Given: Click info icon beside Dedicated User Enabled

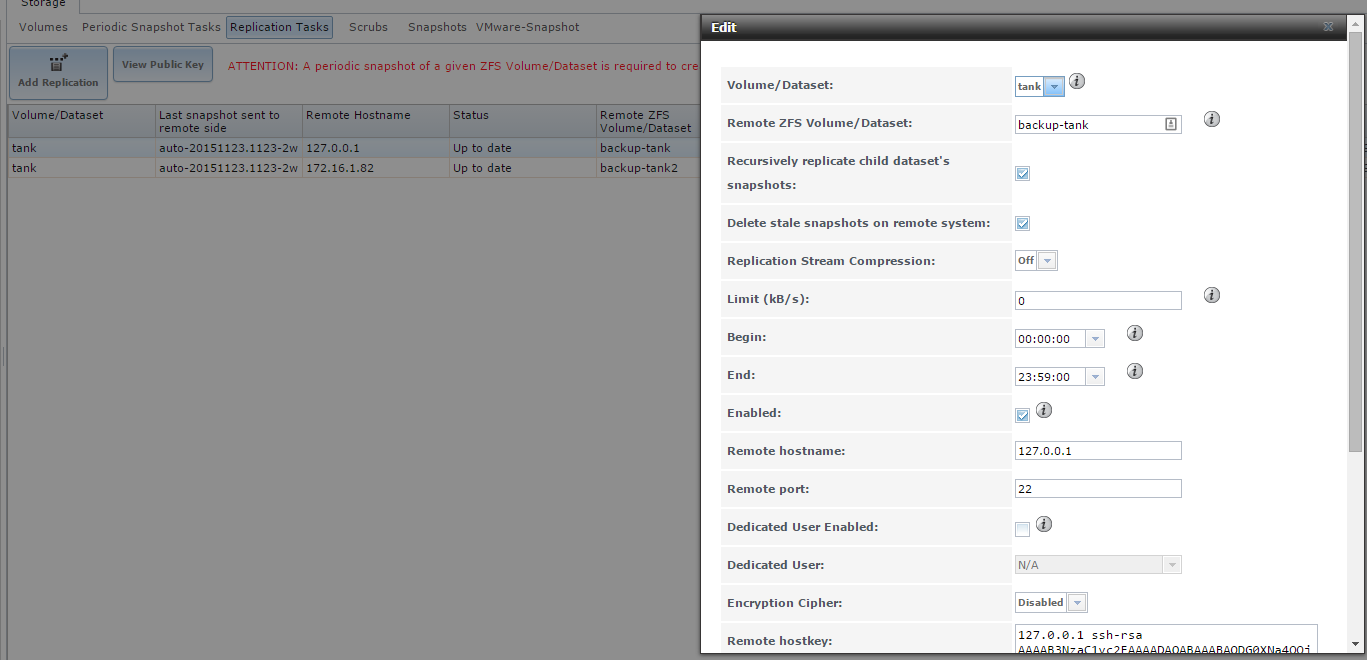Looking at the screenshot, I should (x=1044, y=524).
